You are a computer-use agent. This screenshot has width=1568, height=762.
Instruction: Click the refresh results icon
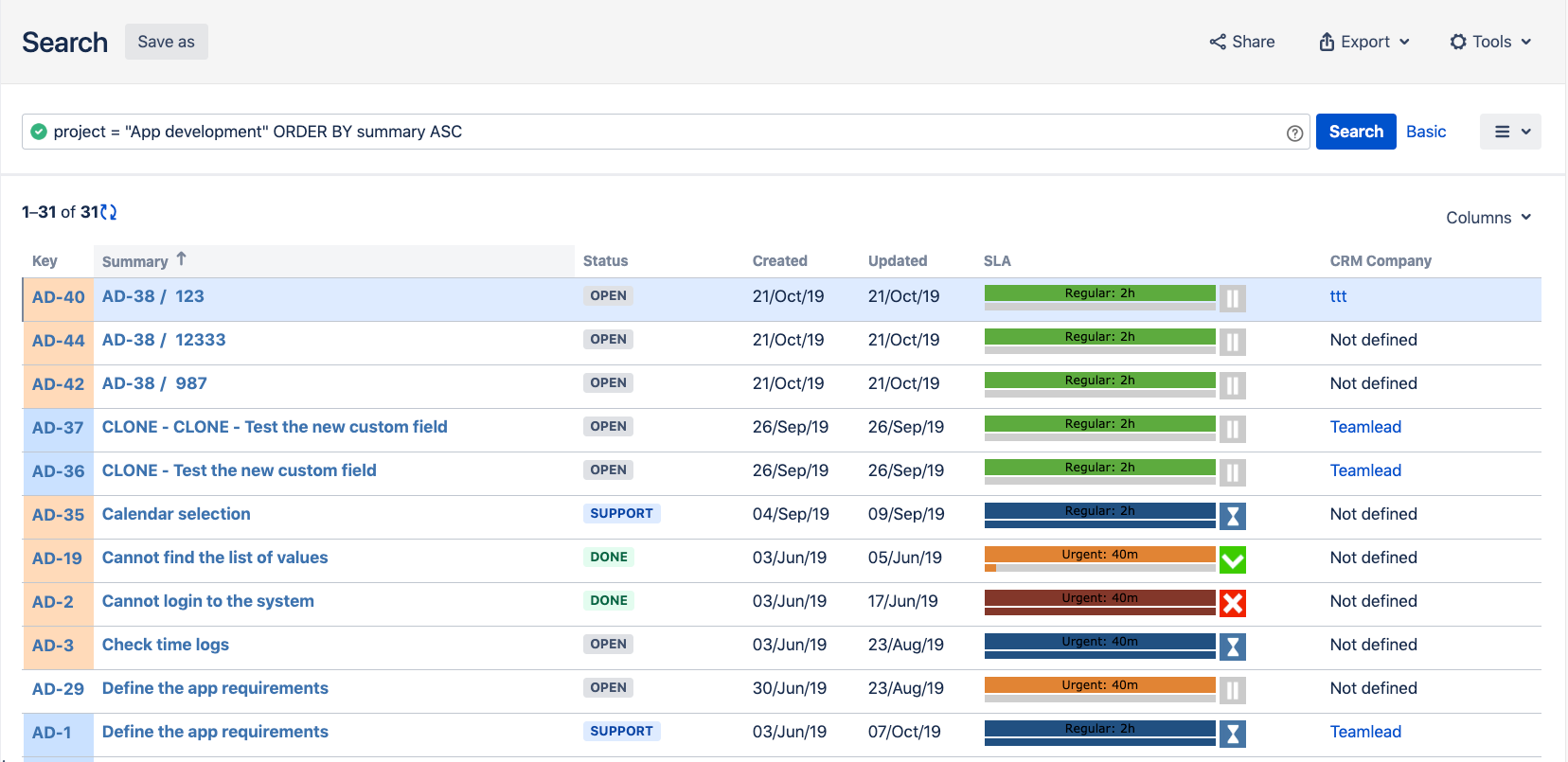click(109, 212)
